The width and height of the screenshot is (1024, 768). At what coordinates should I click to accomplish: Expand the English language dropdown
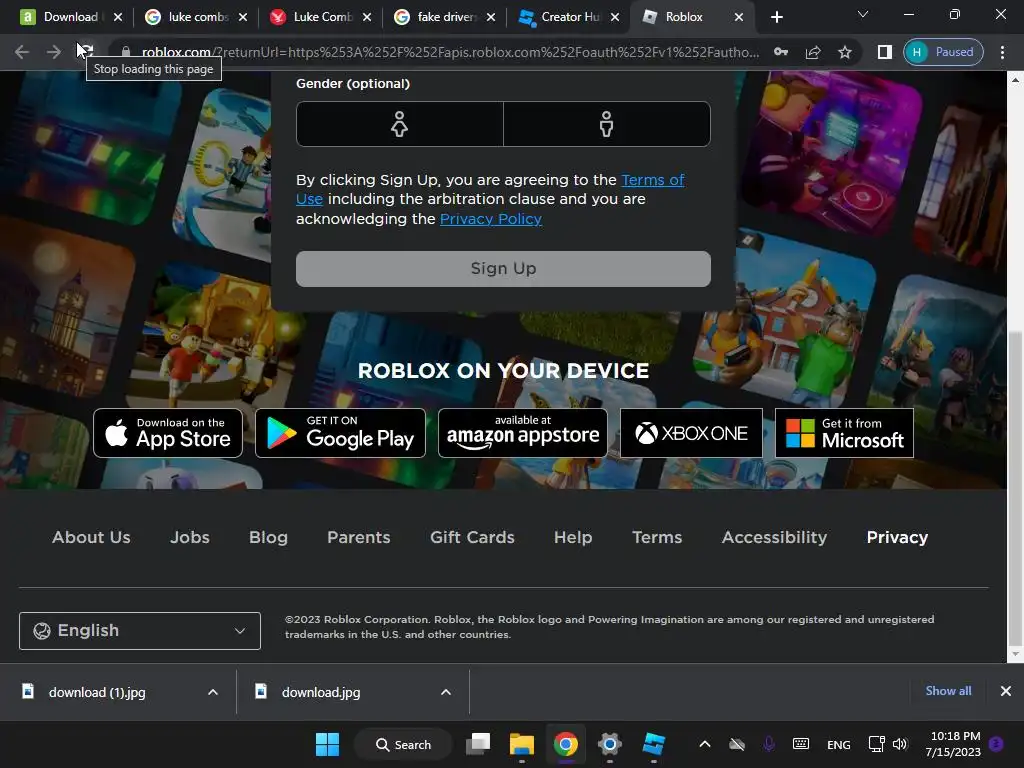[x=140, y=631]
